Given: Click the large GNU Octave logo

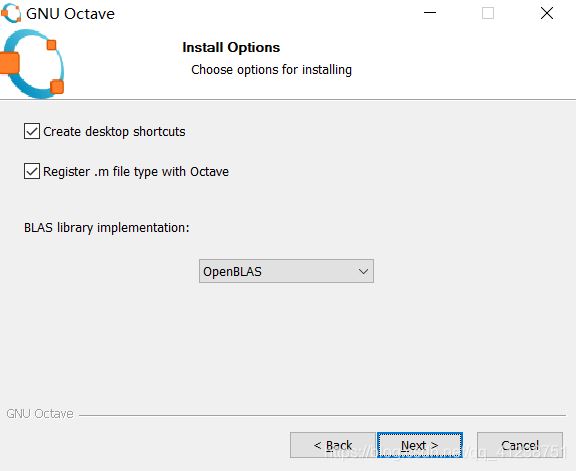Looking at the screenshot, I should click(x=32, y=64).
